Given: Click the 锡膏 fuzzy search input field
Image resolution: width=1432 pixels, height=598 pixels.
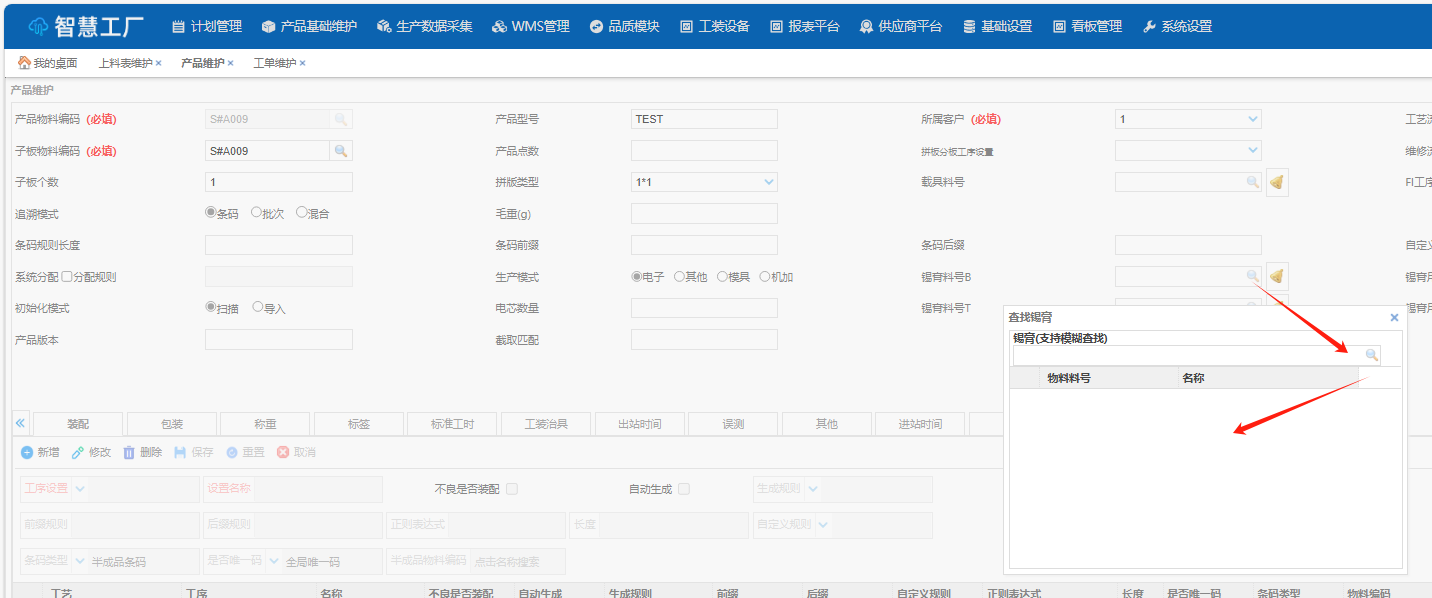Looking at the screenshot, I should [x=1186, y=355].
